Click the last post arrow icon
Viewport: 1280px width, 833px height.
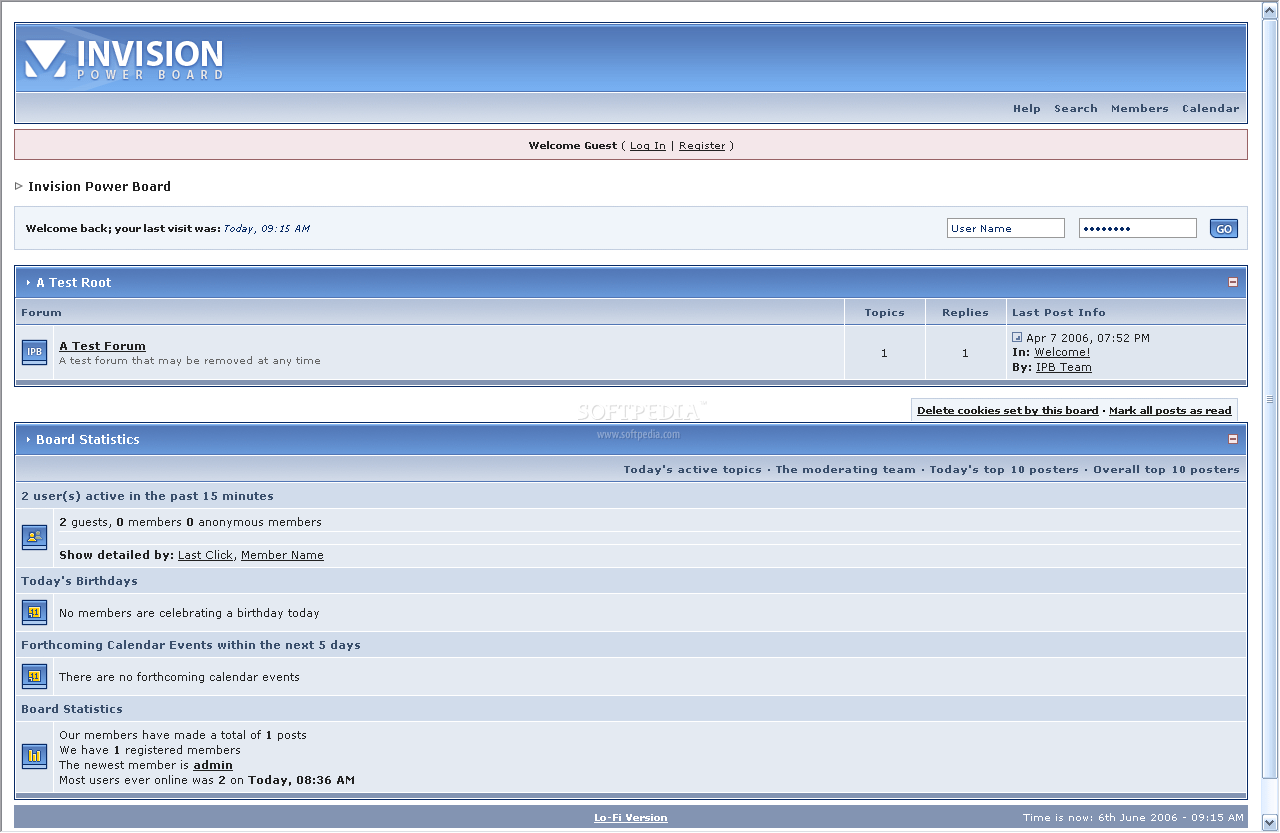tap(1017, 338)
